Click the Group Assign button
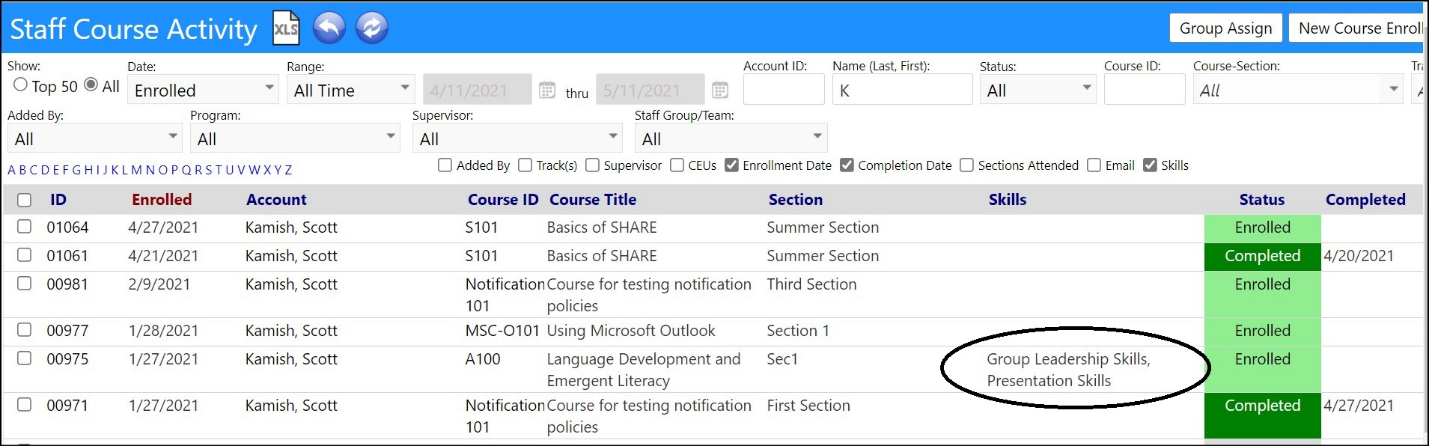 [x=1225, y=28]
